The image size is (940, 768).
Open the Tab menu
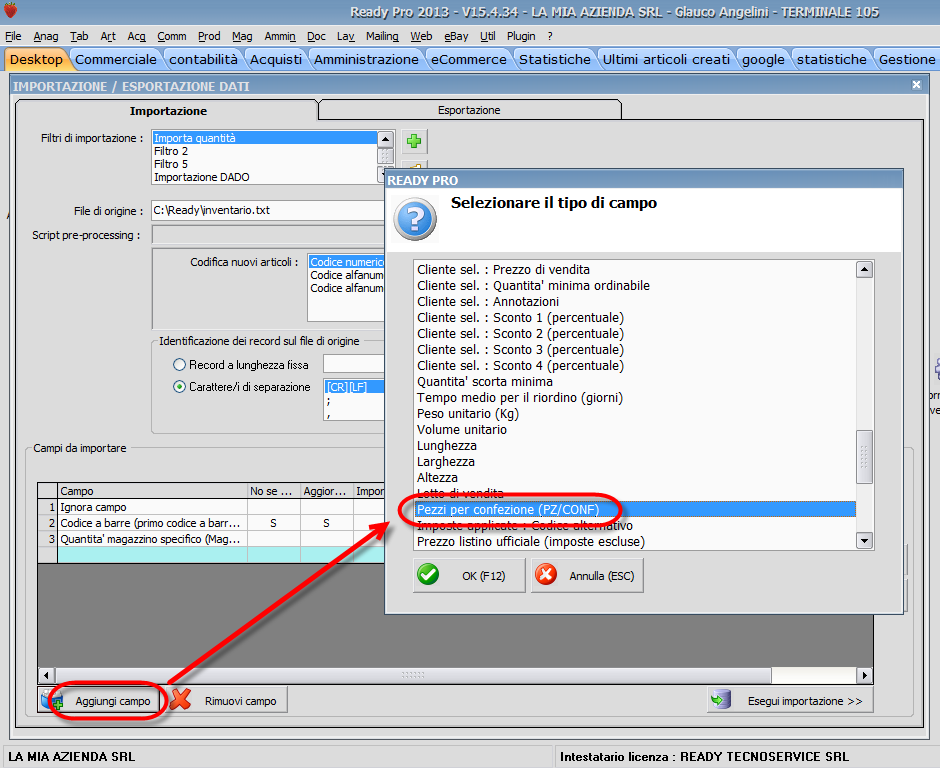(x=79, y=36)
